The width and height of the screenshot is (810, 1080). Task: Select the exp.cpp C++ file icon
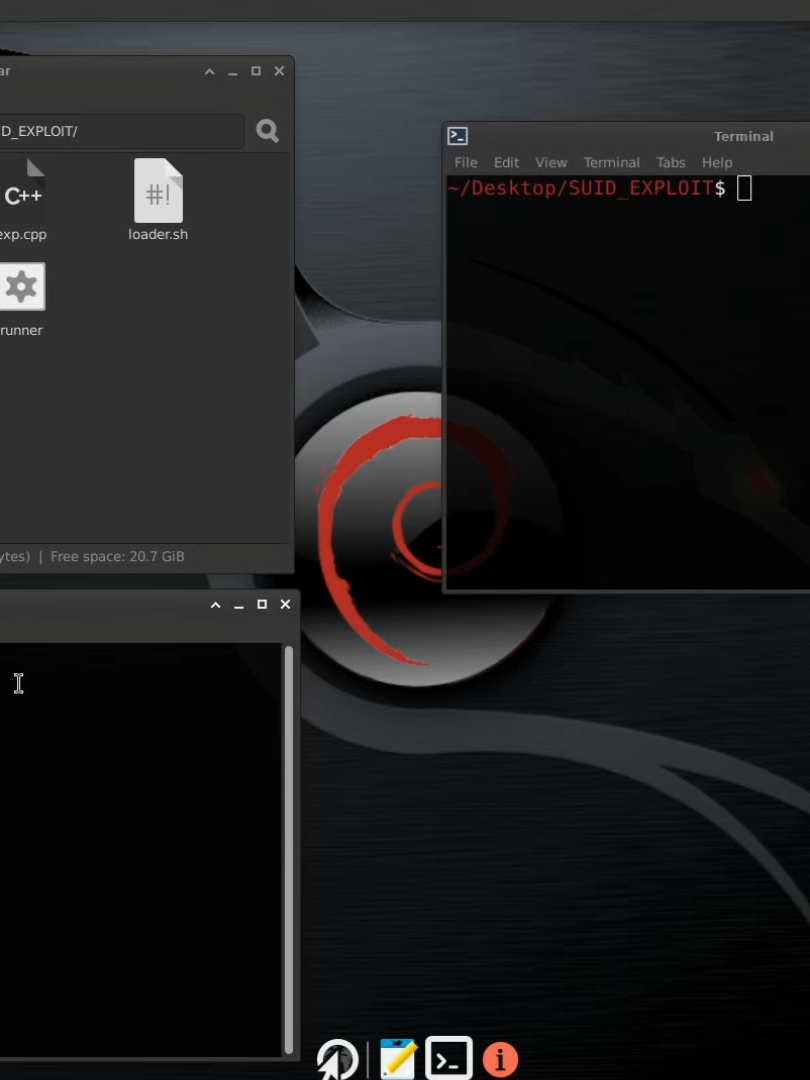point(23,191)
